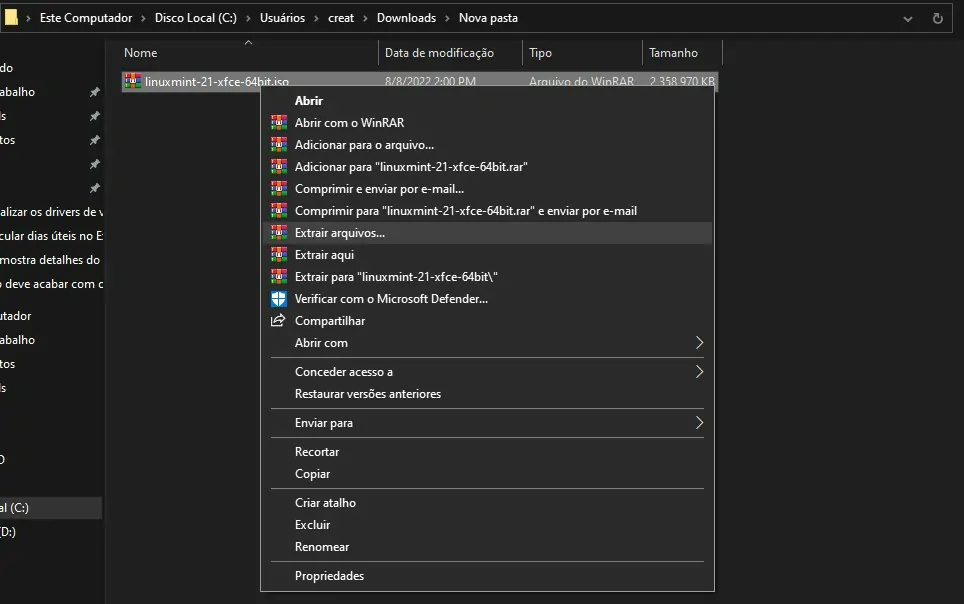Choose 'Adicionar para o arquivo...' option

click(487, 145)
